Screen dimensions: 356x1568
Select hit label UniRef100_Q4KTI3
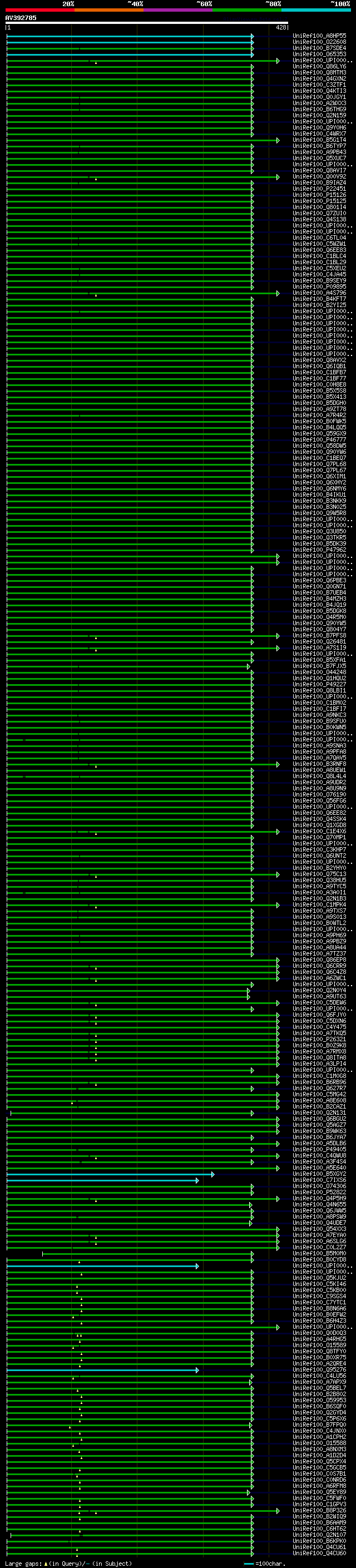click(x=319, y=91)
